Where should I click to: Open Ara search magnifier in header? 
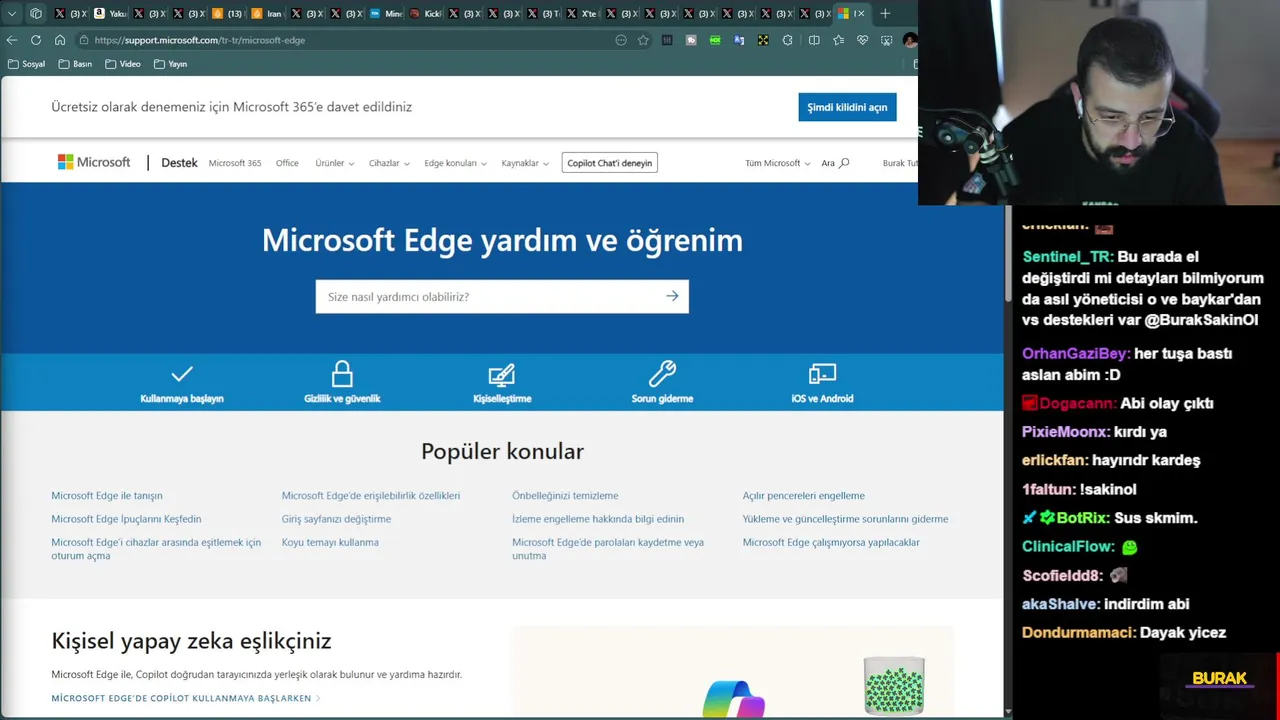pos(835,163)
